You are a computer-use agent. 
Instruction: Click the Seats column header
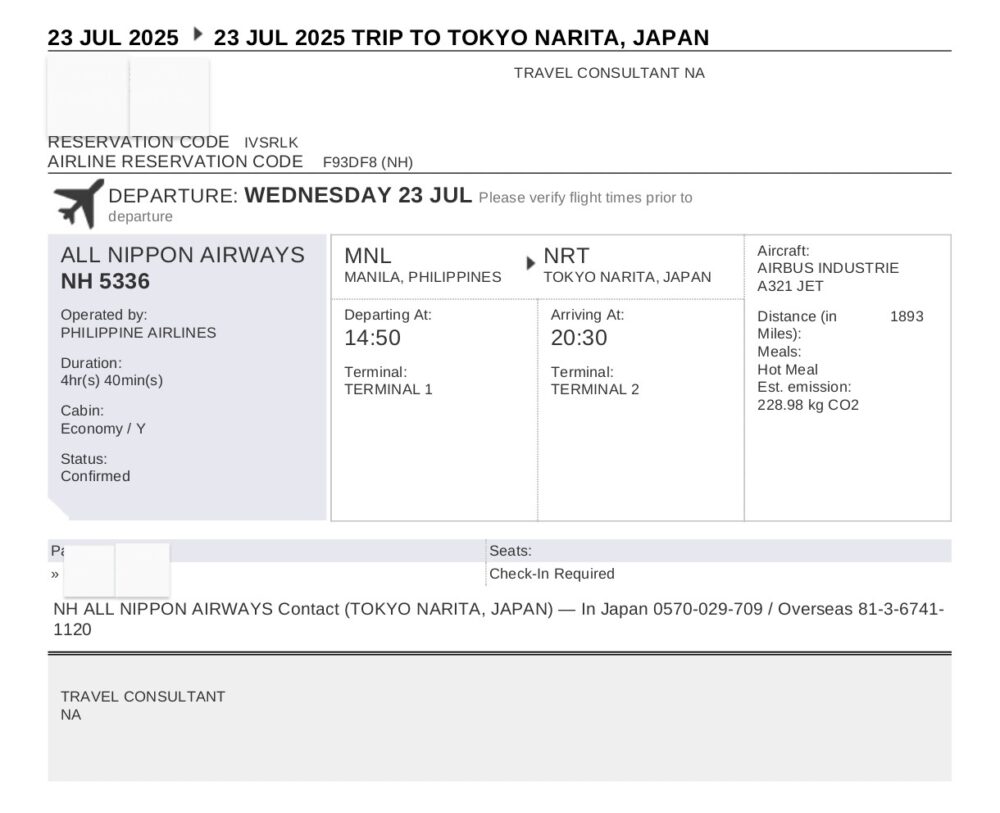click(x=510, y=551)
